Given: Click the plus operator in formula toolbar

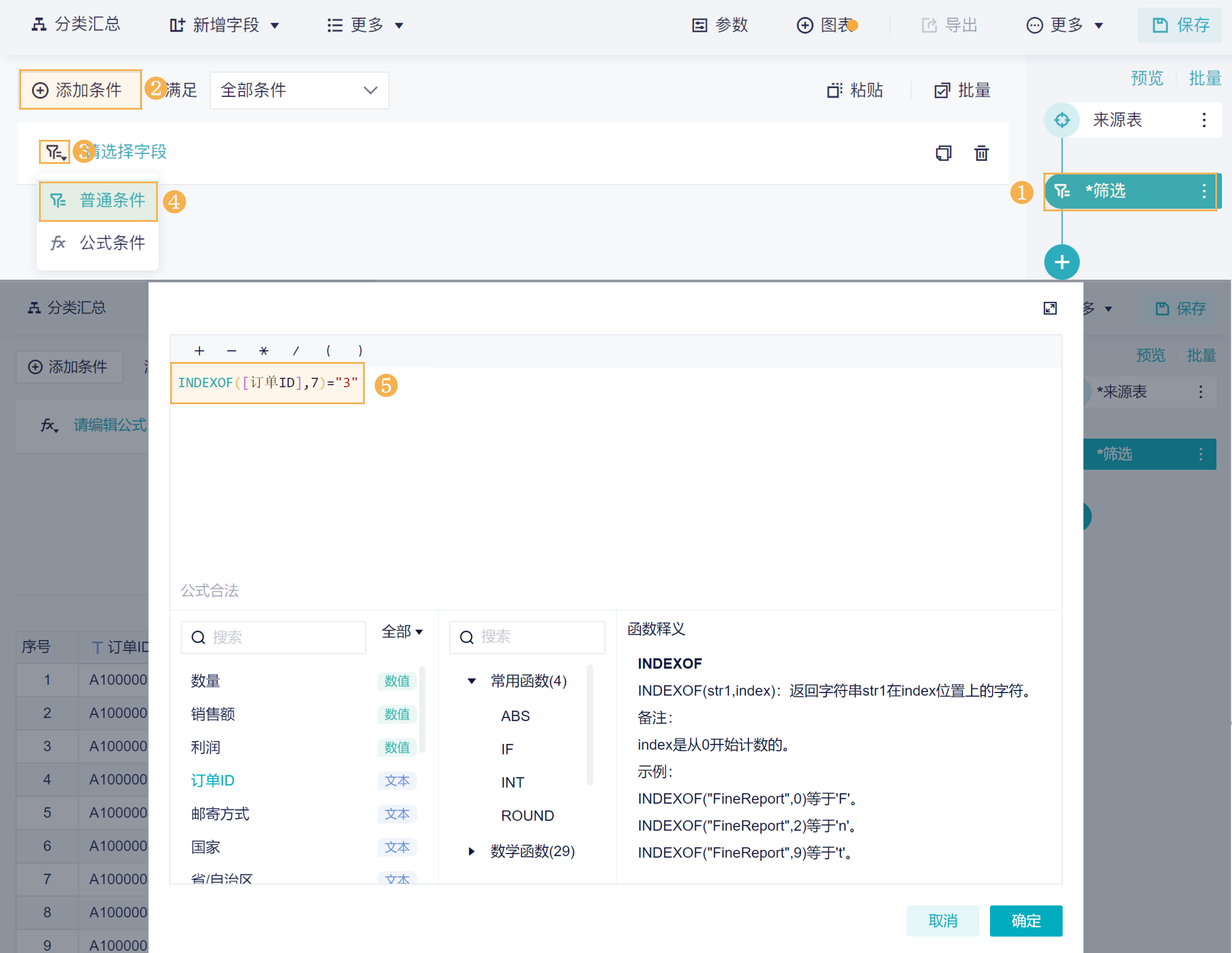Looking at the screenshot, I should click(x=199, y=351).
